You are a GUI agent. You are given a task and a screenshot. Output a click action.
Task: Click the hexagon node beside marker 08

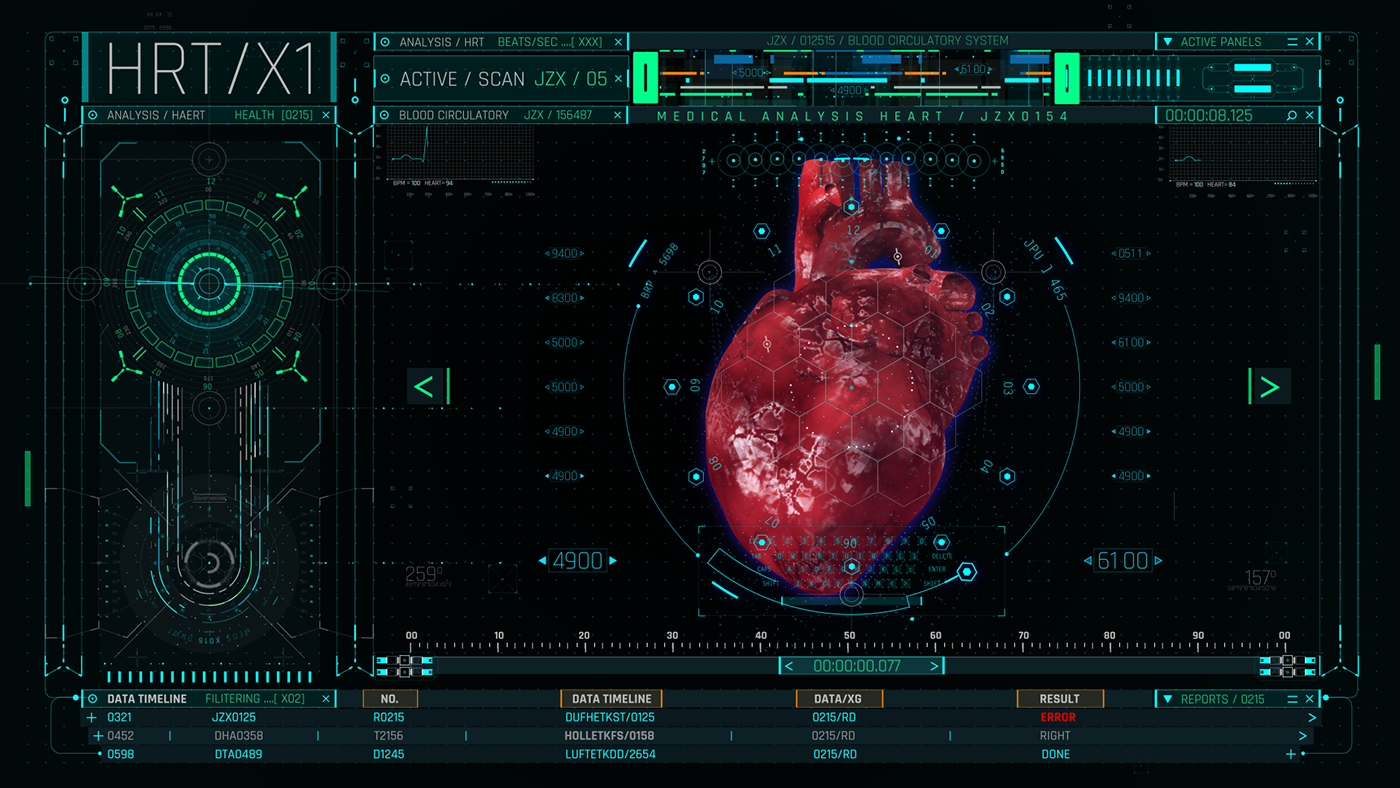tap(696, 477)
